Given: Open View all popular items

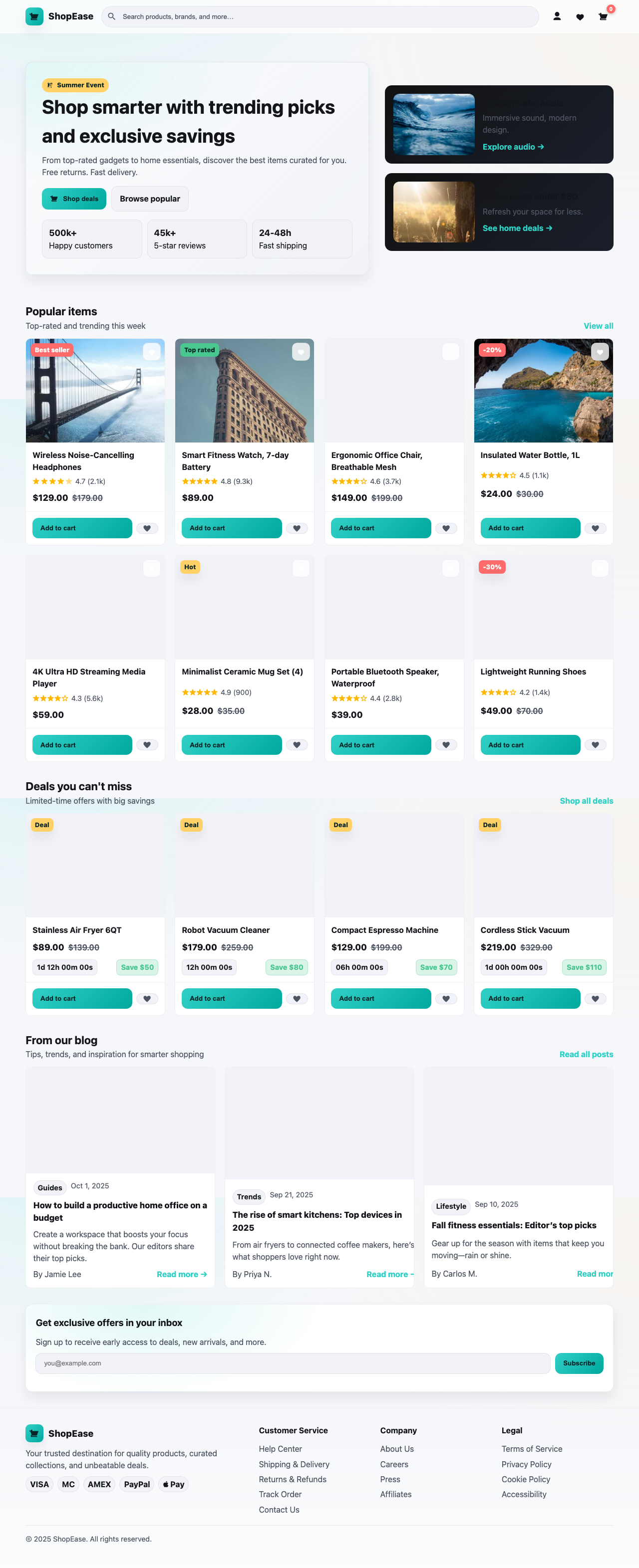Looking at the screenshot, I should tap(598, 326).
